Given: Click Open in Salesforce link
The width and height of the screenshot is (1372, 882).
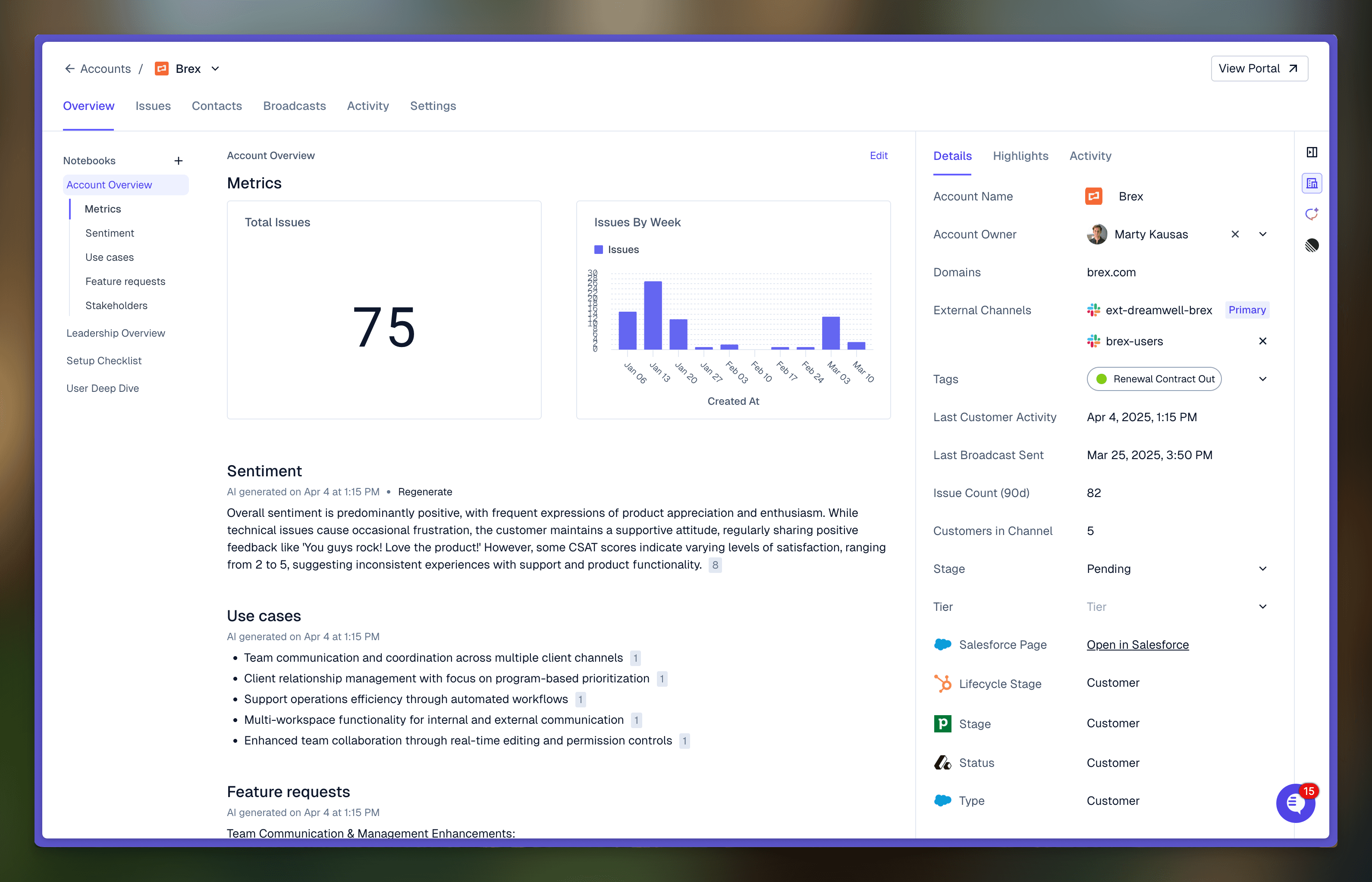Looking at the screenshot, I should point(1138,645).
